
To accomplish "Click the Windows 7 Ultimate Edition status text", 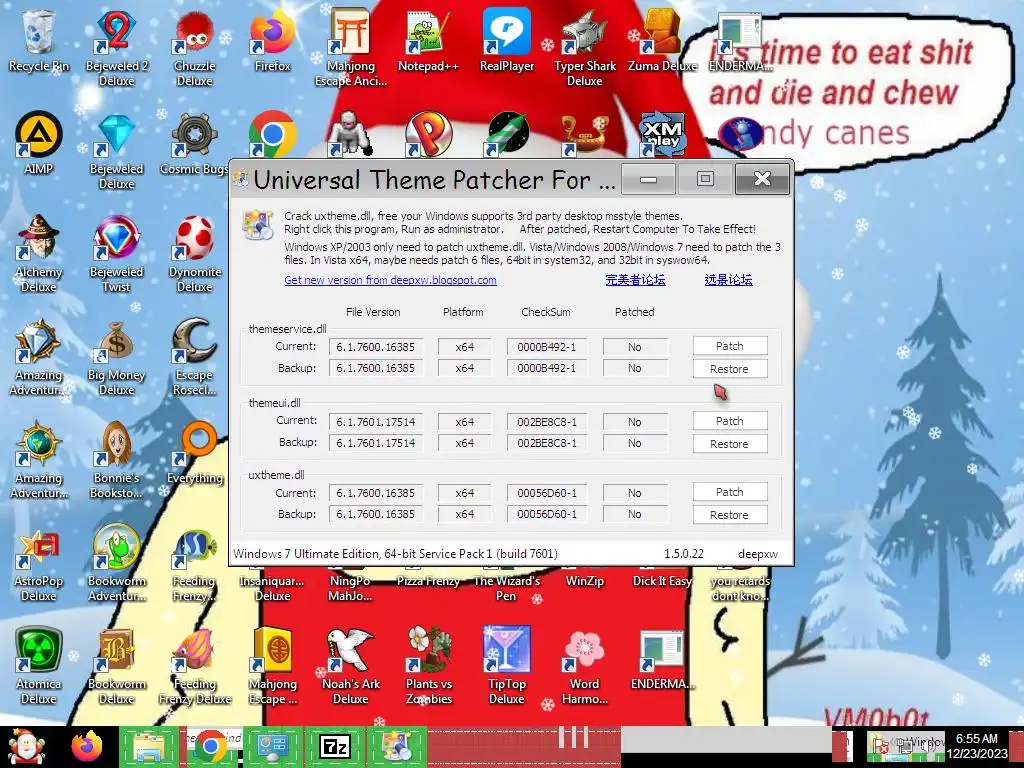I will coord(395,554).
